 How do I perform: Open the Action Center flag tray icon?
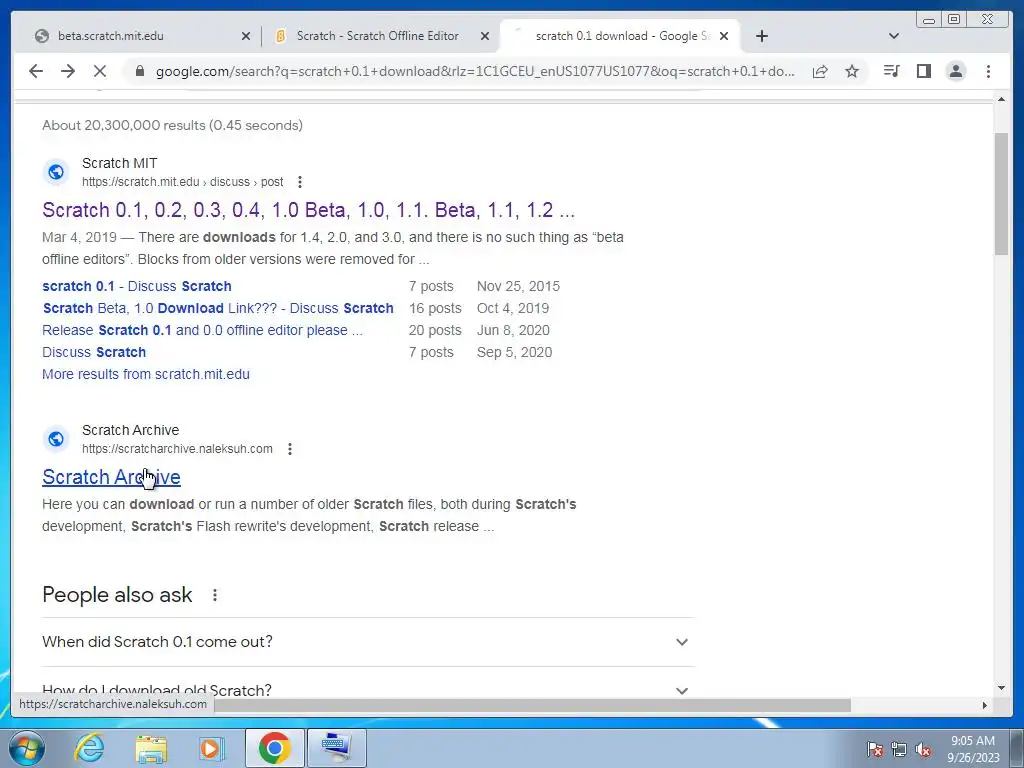click(875, 749)
